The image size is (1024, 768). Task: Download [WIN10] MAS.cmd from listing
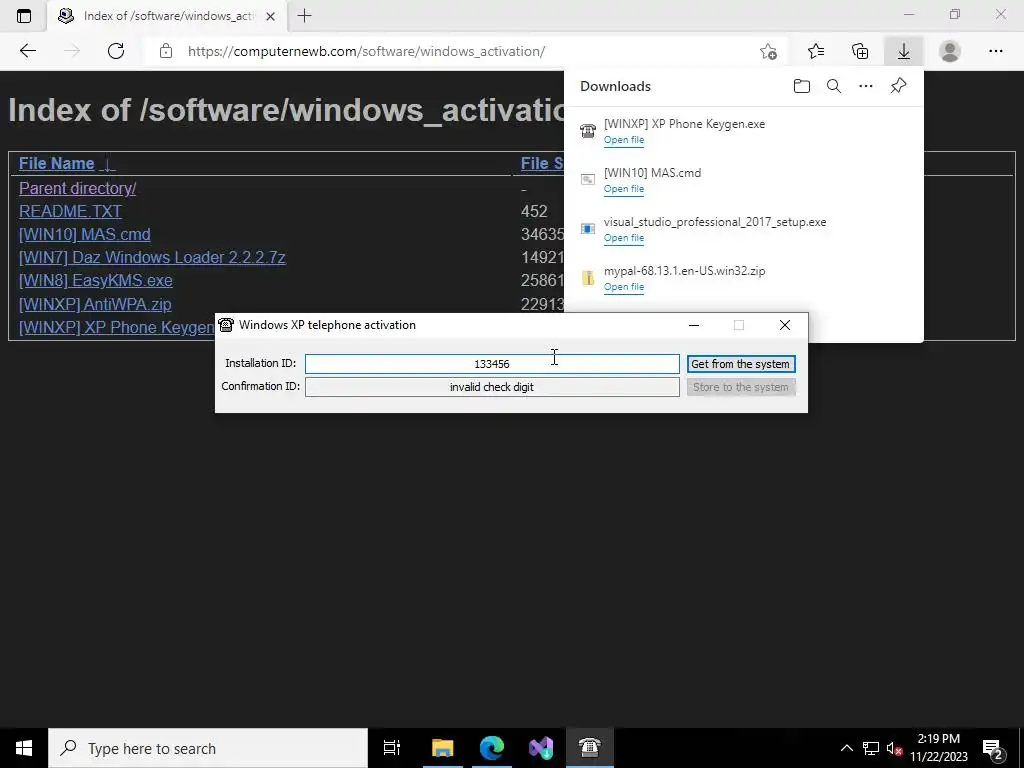84,234
